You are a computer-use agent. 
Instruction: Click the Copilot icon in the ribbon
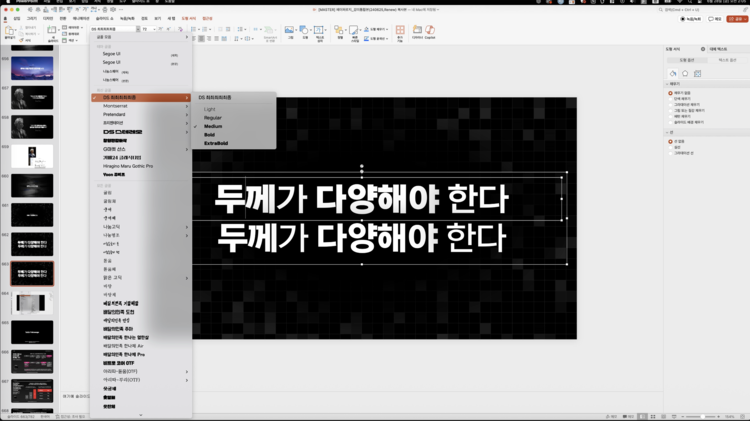coord(430,32)
